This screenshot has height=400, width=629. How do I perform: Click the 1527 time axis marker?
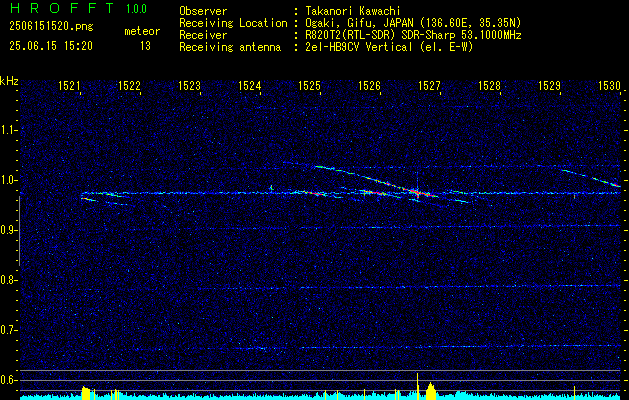tap(430, 85)
